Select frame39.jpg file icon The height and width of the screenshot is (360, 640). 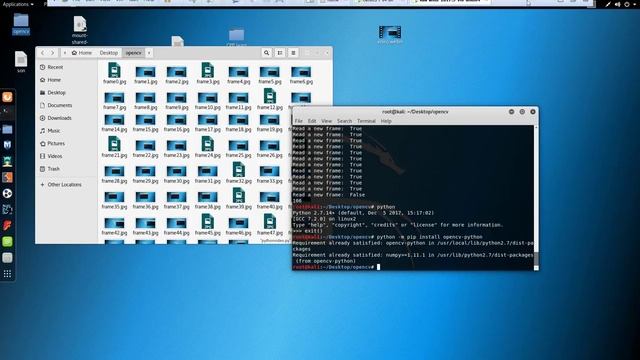(x=238, y=196)
